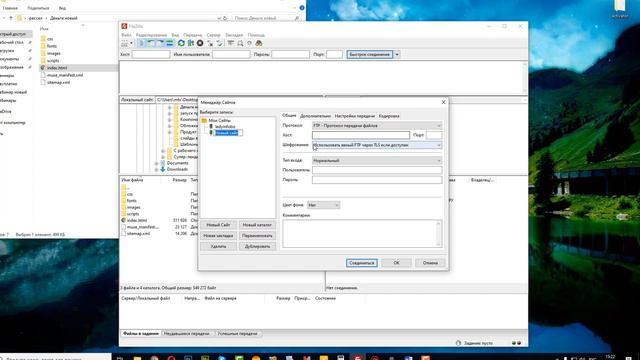Viewport: 640px width, 360px height.
Task: Click the quickconnect 'Хост' field
Action: pyautogui.click(x=151, y=54)
